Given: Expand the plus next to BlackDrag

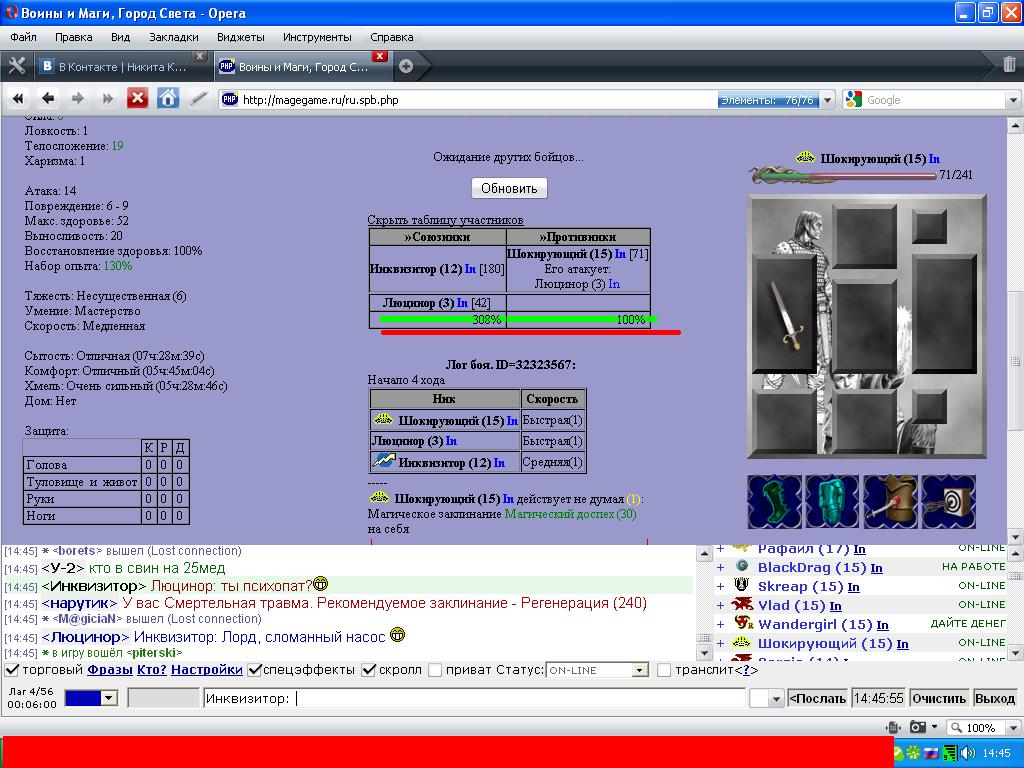Looking at the screenshot, I should point(720,568).
